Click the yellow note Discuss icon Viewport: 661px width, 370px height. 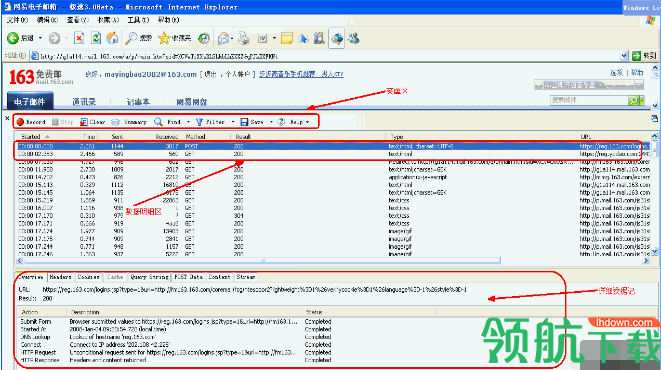coord(287,38)
